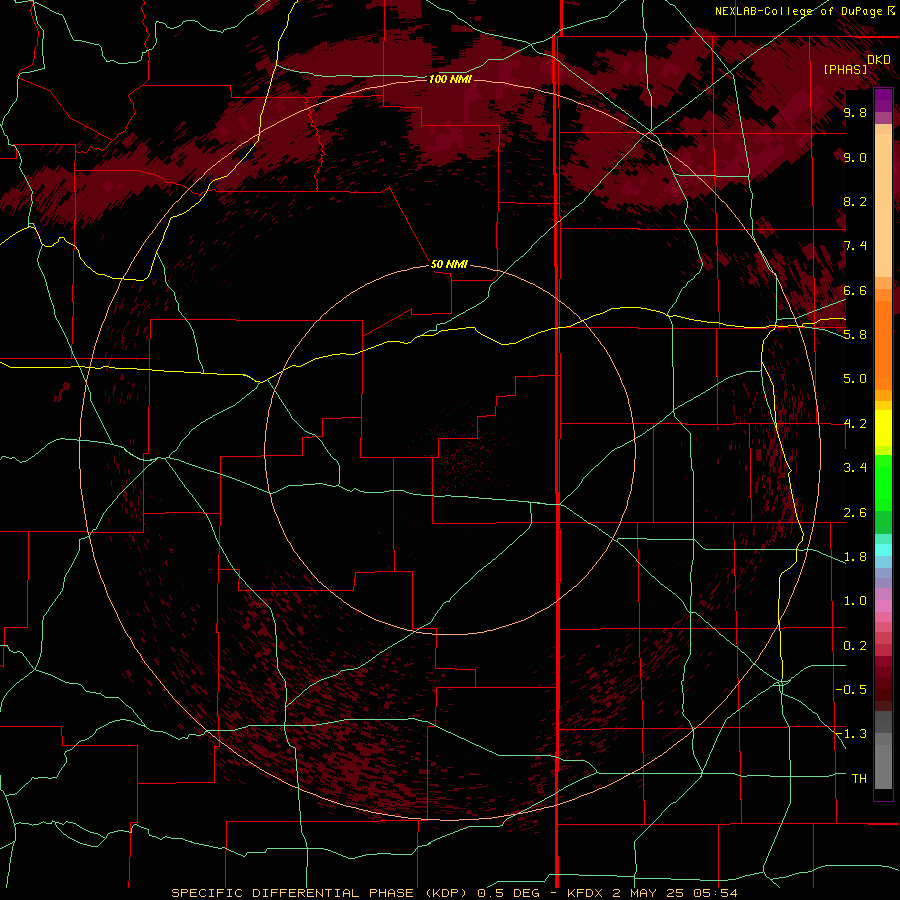Screen dimensions: 900x900
Task: Click the Specific Differential Phase KFDX caption
Action: coord(454,893)
